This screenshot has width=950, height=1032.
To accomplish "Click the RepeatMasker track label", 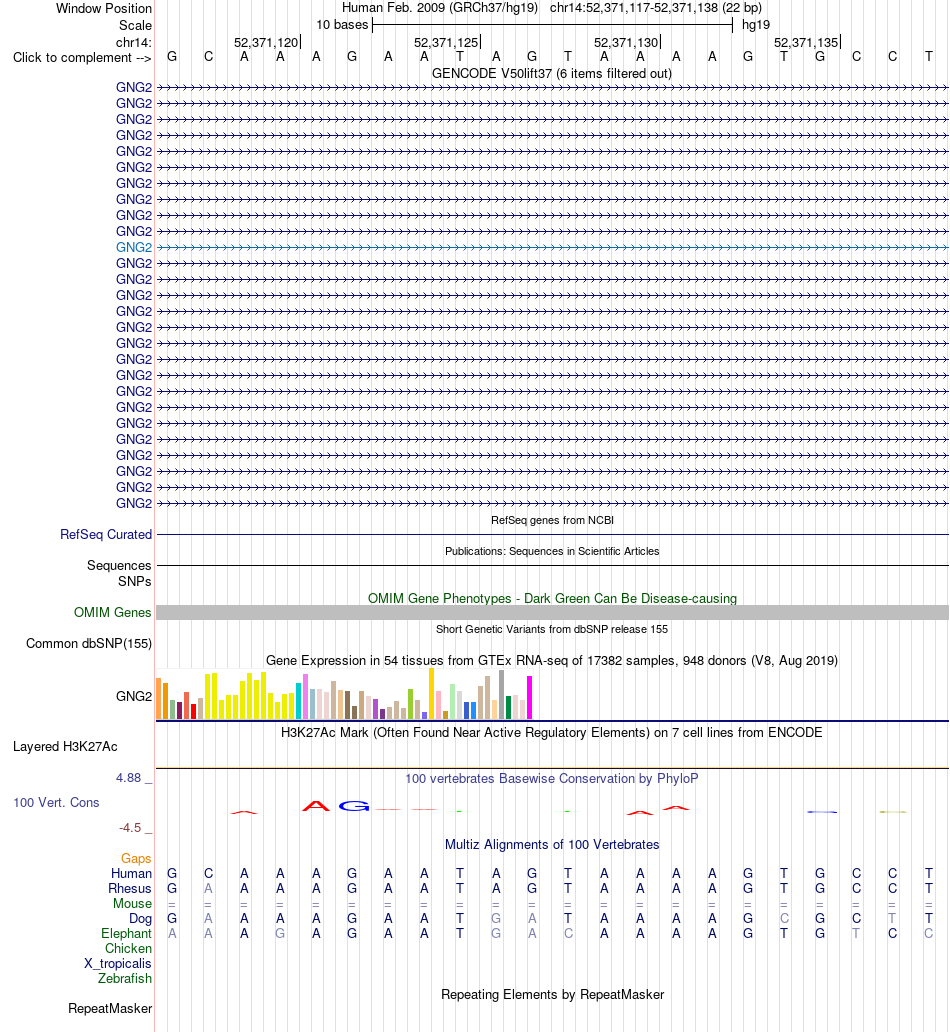I will (110, 1009).
